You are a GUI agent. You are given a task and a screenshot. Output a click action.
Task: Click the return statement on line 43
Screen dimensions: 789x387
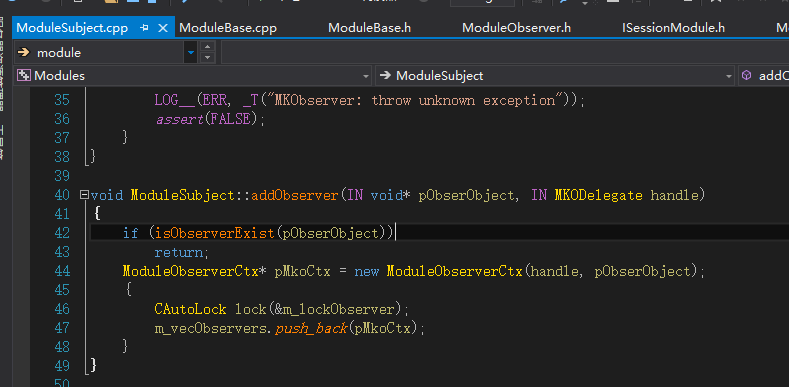click(178, 252)
